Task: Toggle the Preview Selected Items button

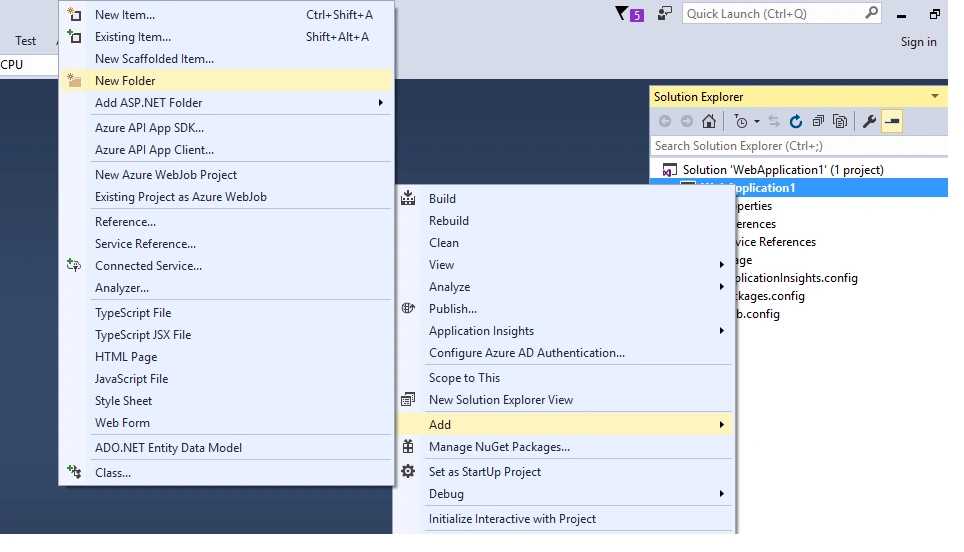Action: 892,122
